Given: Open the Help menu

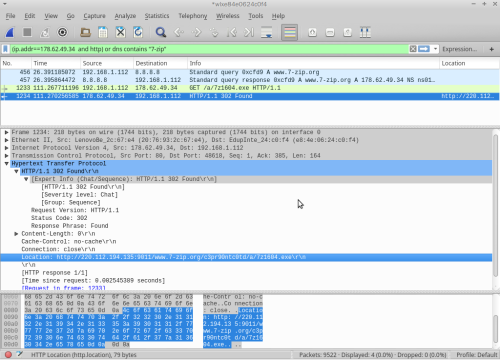Looking at the screenshot, I should pos(278,16).
